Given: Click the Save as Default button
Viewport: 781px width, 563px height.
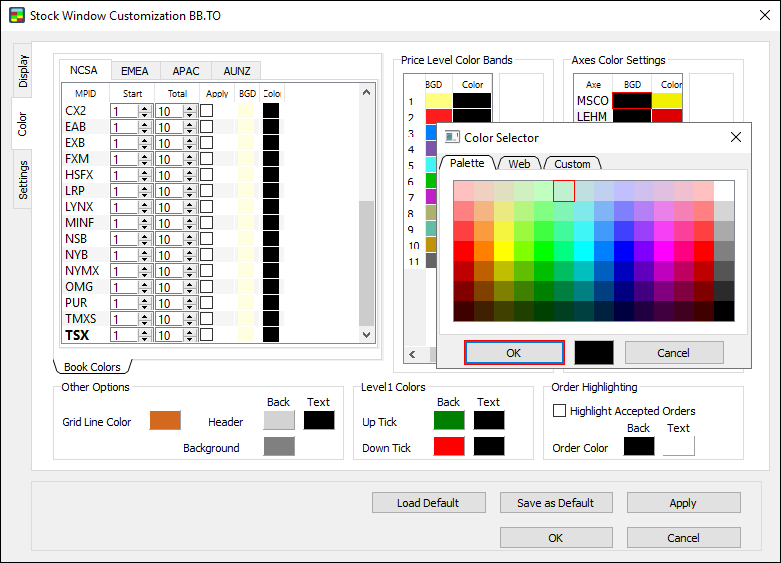Looking at the screenshot, I should click(555, 502).
